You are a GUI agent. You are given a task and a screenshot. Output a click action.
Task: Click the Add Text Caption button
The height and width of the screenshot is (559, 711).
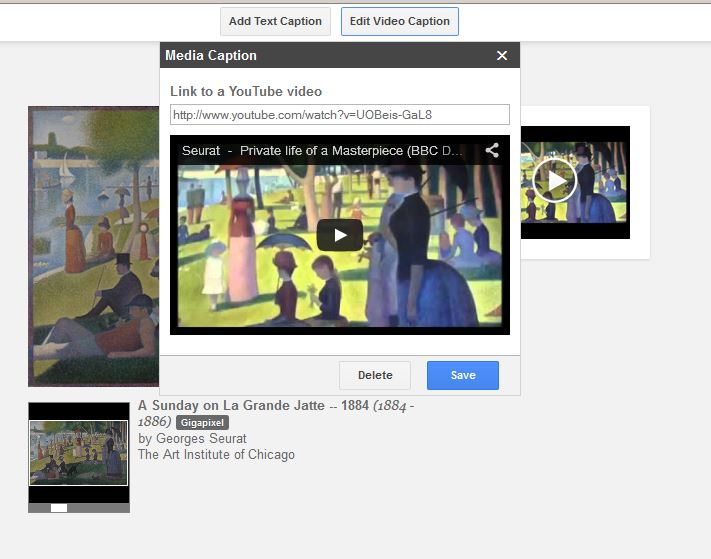(275, 21)
